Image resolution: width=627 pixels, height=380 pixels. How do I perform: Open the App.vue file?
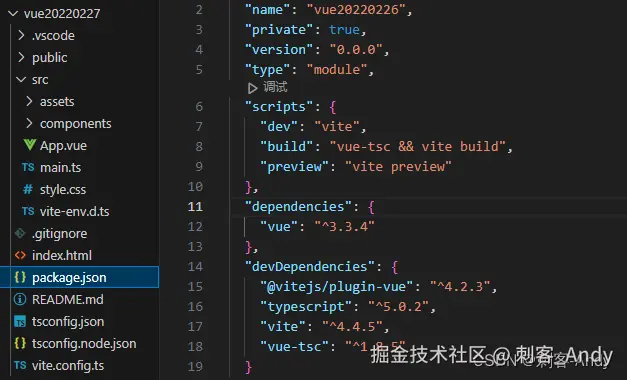[x=63, y=146]
